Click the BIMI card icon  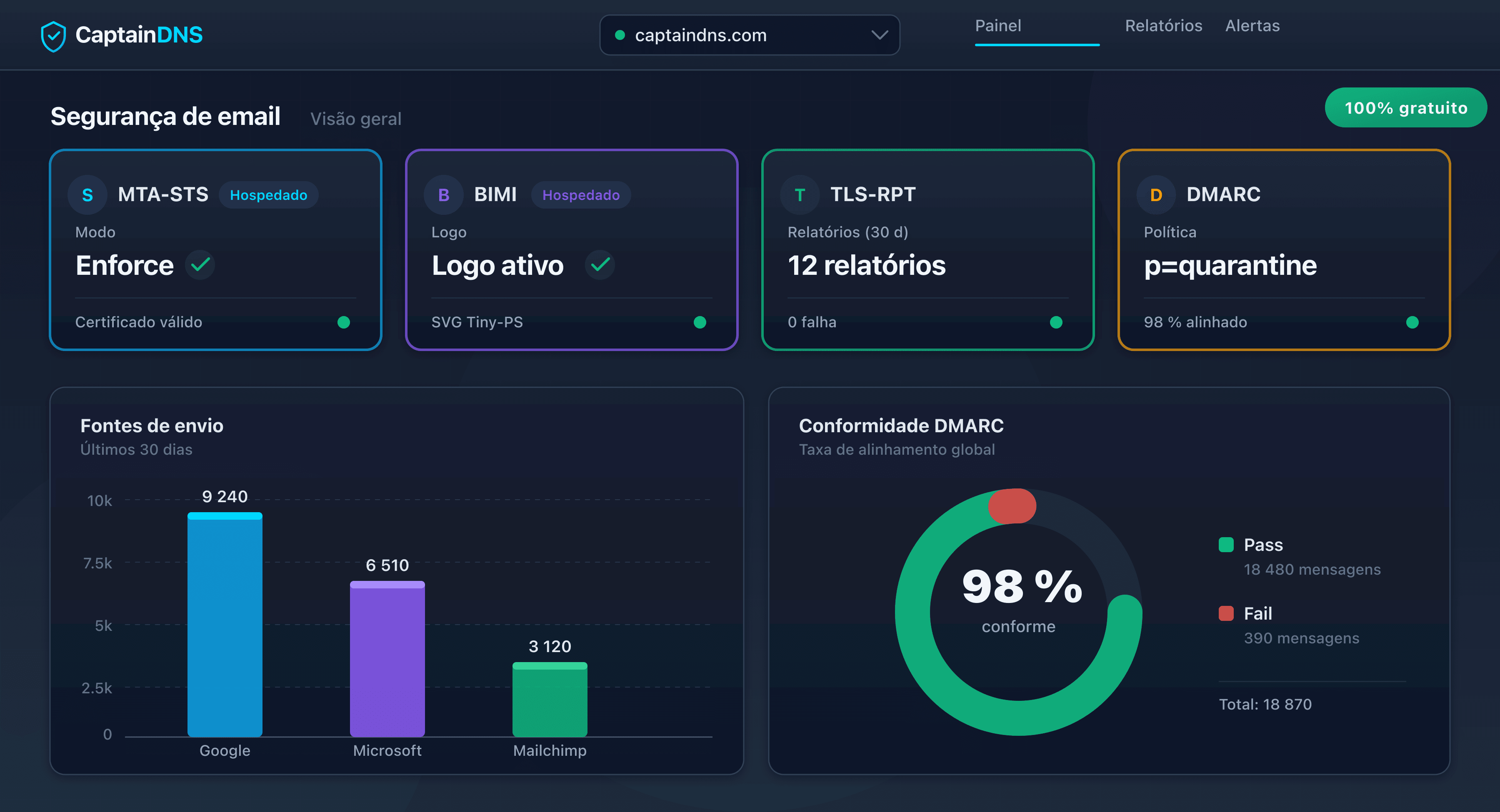[444, 194]
